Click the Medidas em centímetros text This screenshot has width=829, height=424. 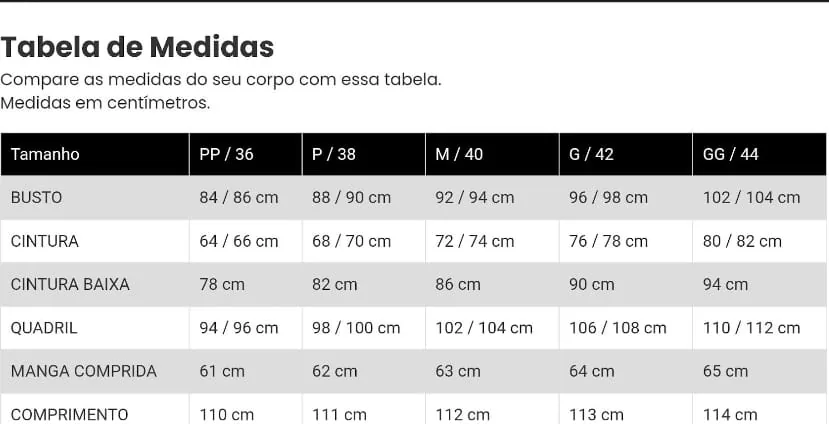tap(106, 103)
